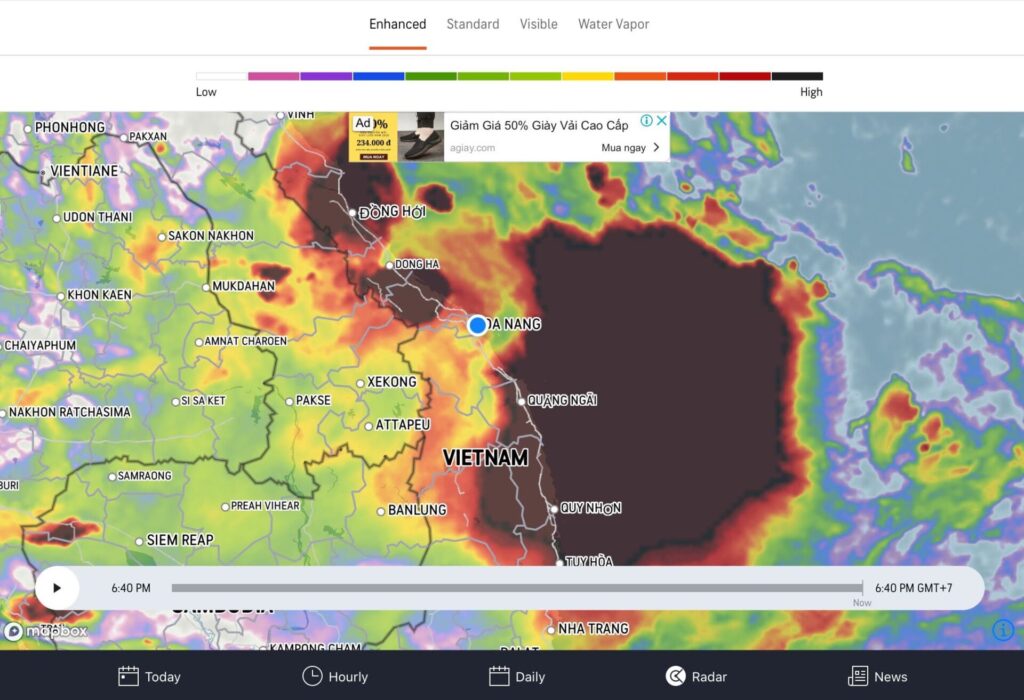Click the Khon Kaen city label
Viewport: 1024px width, 700px height.
pos(99,295)
